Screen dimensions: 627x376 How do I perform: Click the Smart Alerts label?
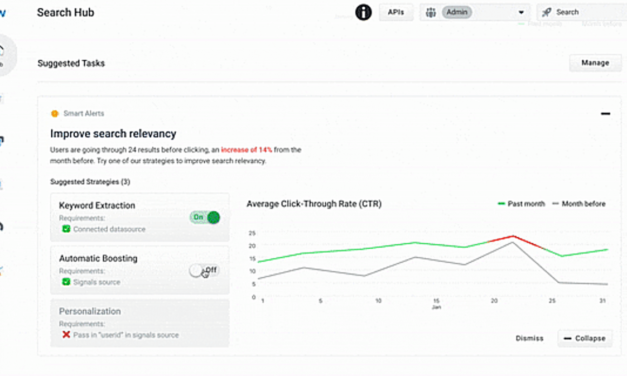click(84, 114)
